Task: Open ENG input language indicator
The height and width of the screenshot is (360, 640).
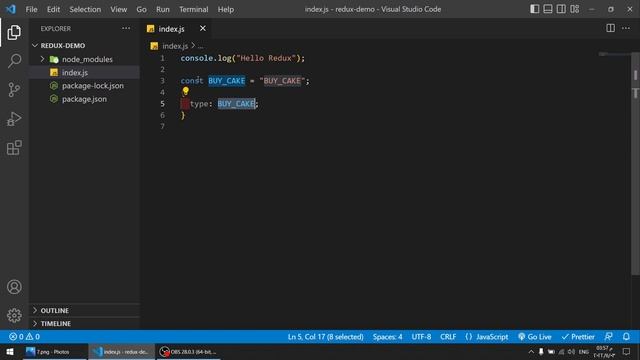Action: tap(584, 352)
